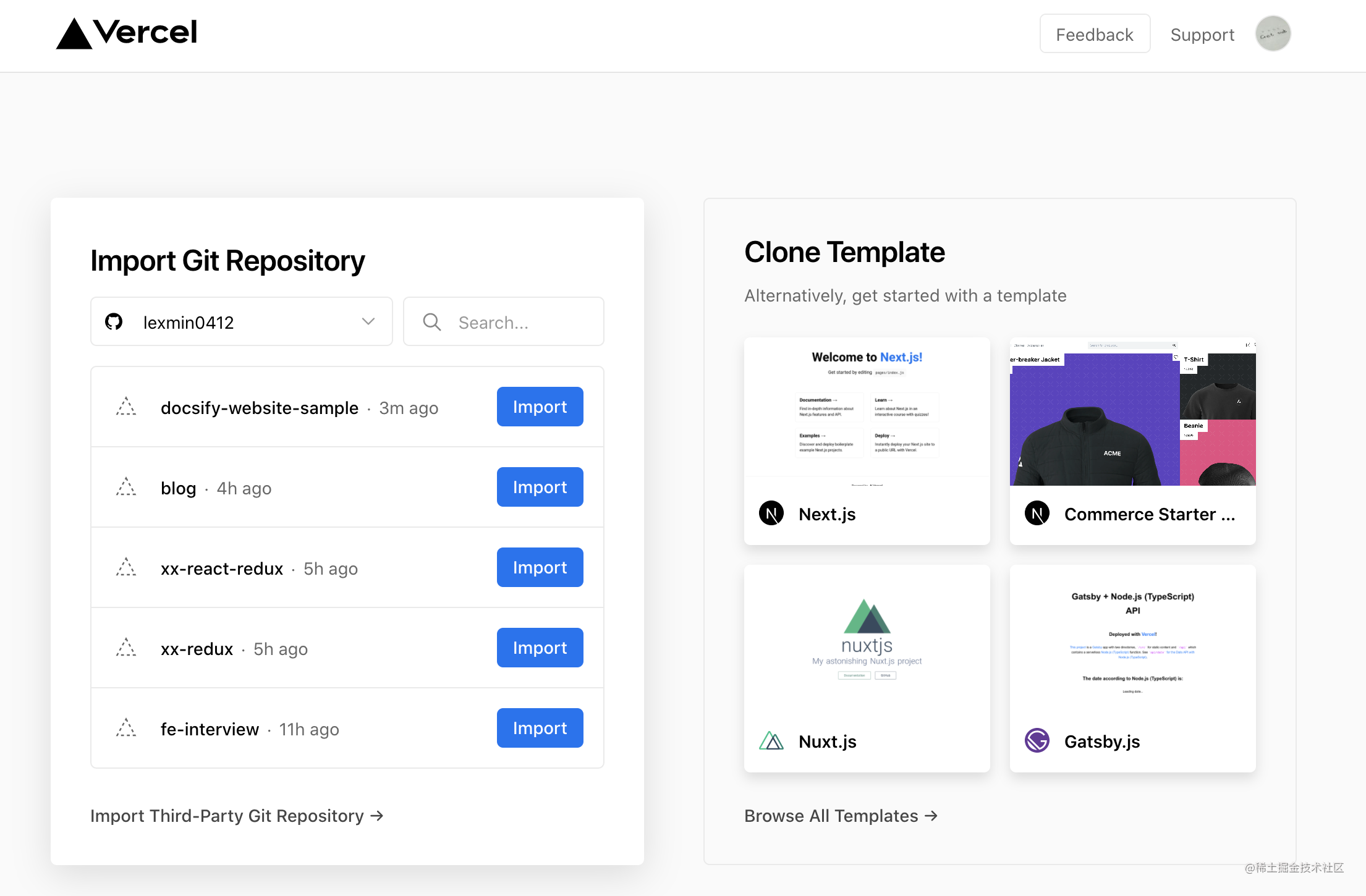Select the Gatsby.js template preview thumbnail

(x=1133, y=639)
